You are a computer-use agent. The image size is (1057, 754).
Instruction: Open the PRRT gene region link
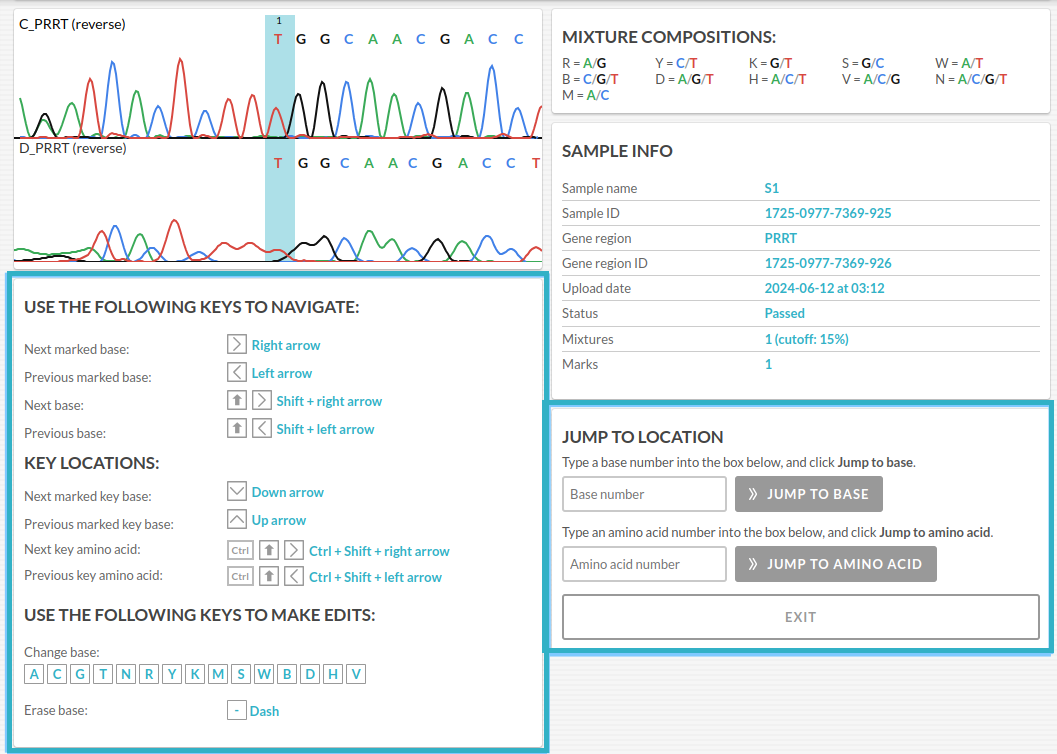coord(781,238)
